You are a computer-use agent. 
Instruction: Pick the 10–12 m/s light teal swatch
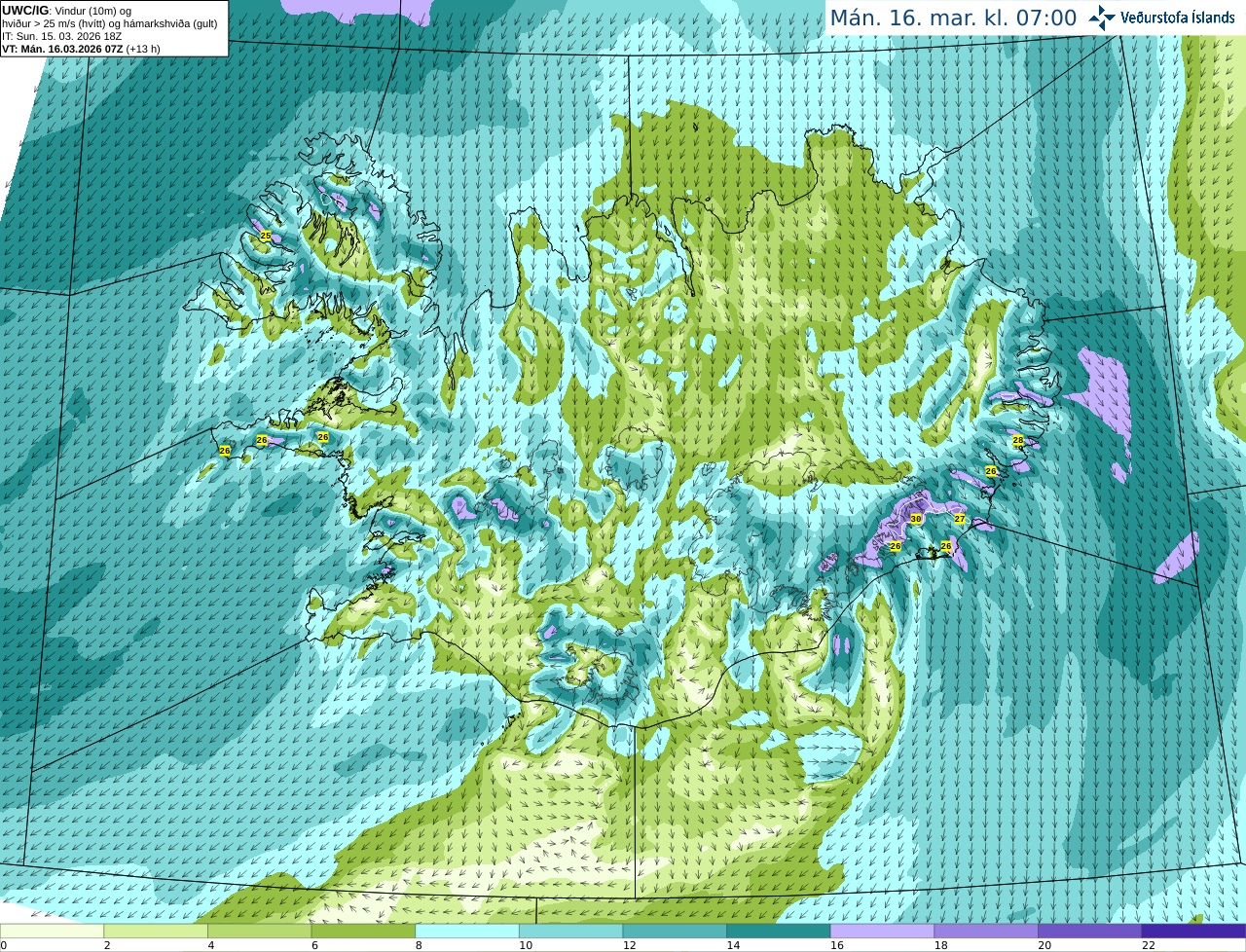pyautogui.click(x=570, y=931)
